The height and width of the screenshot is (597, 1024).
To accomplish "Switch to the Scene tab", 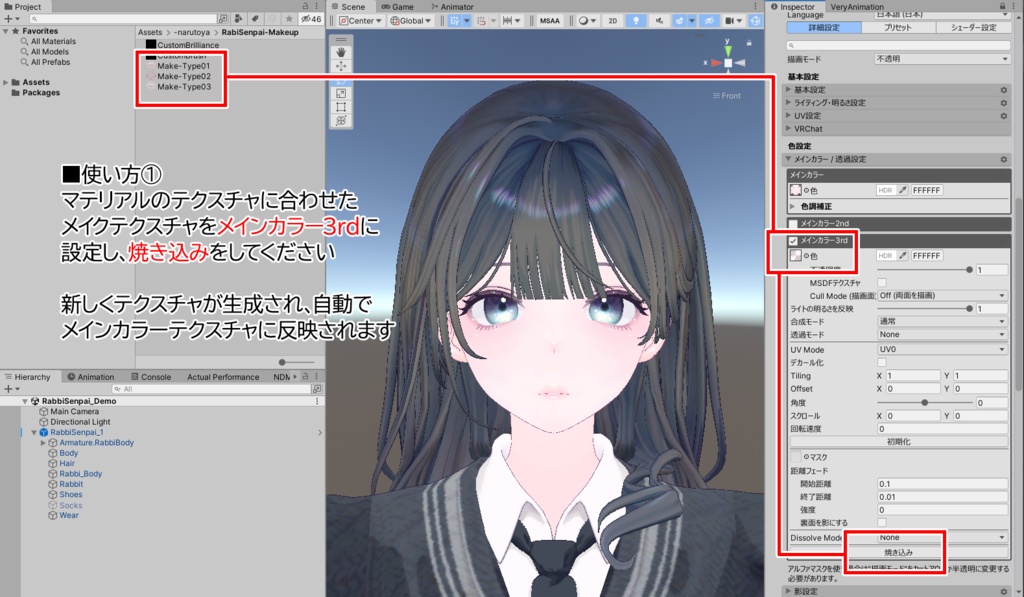I will tap(348, 7).
